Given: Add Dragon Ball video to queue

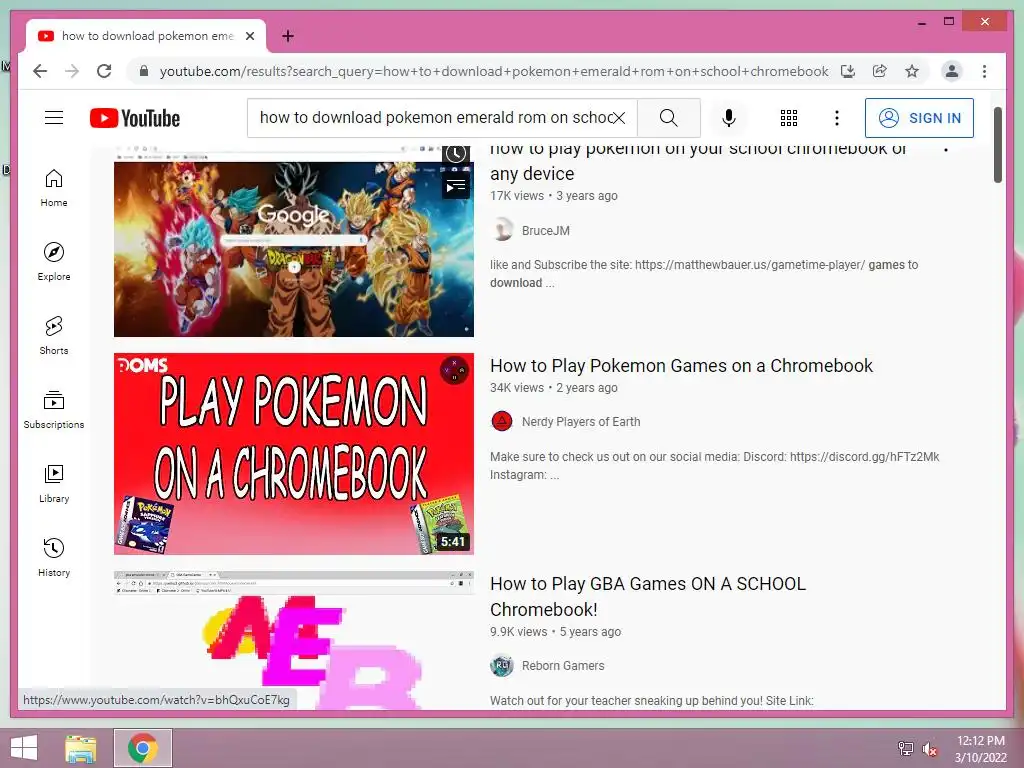Looking at the screenshot, I should 455,186.
